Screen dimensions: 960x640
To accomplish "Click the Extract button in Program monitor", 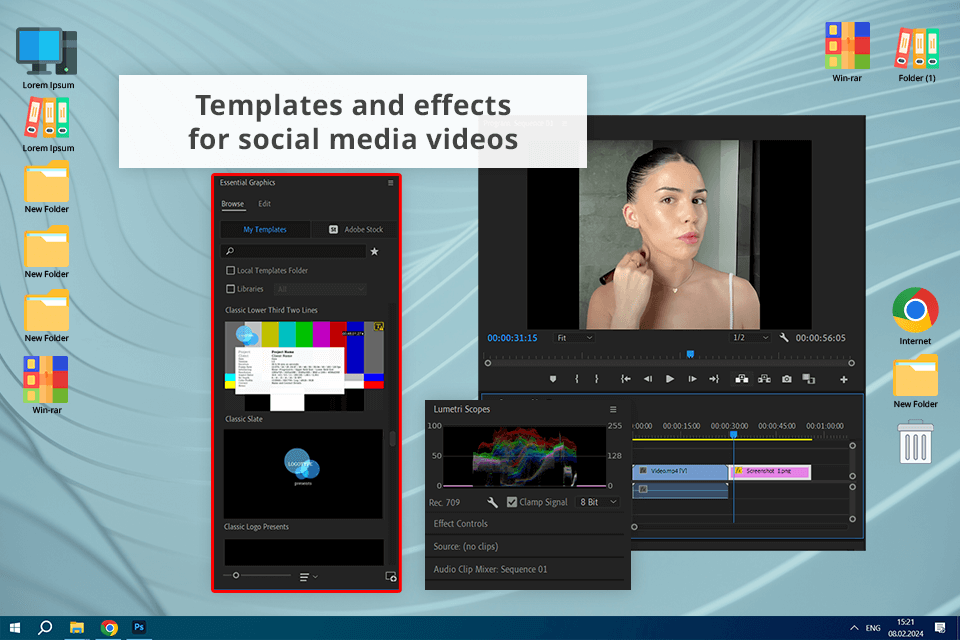I will pyautogui.click(x=764, y=379).
